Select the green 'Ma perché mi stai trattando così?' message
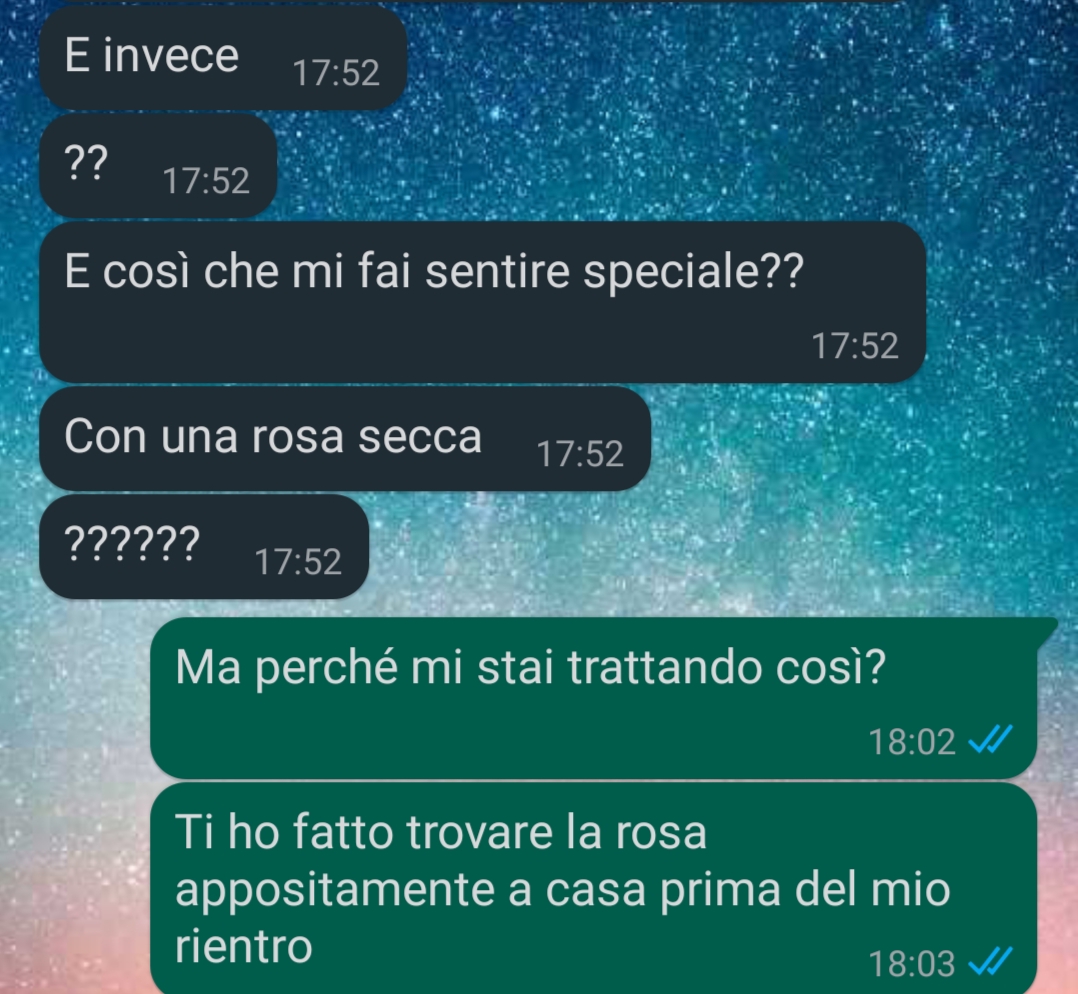1078x994 pixels. click(593, 698)
